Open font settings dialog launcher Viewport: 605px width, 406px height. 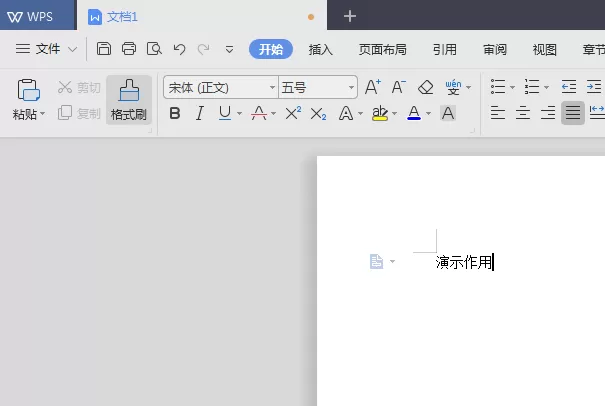pyautogui.click(x=472, y=131)
